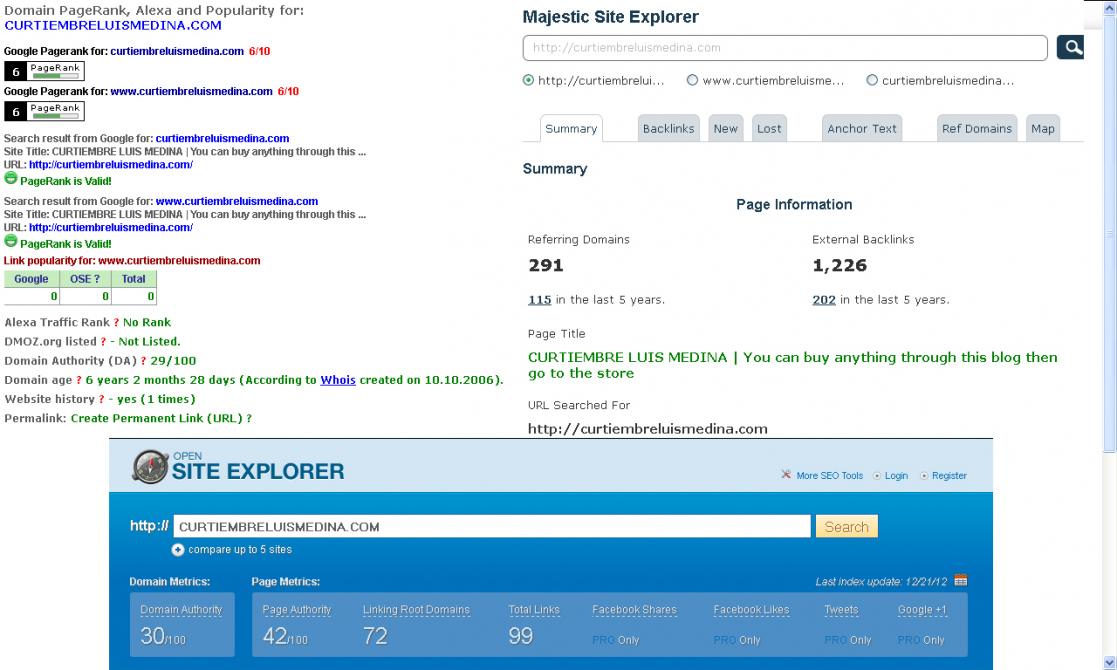This screenshot has width=1117, height=670.
Task: Switch to the Summary tab
Action: click(x=571, y=129)
